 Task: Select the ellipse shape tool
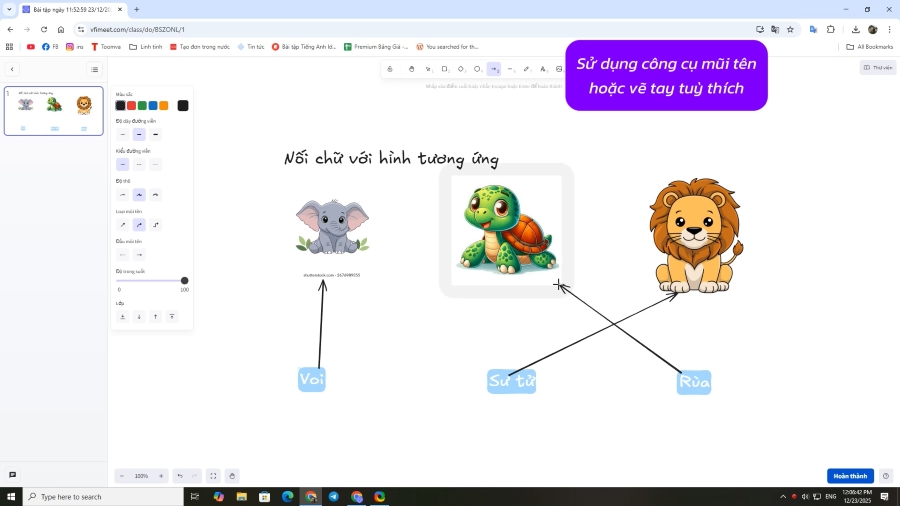pos(477,69)
